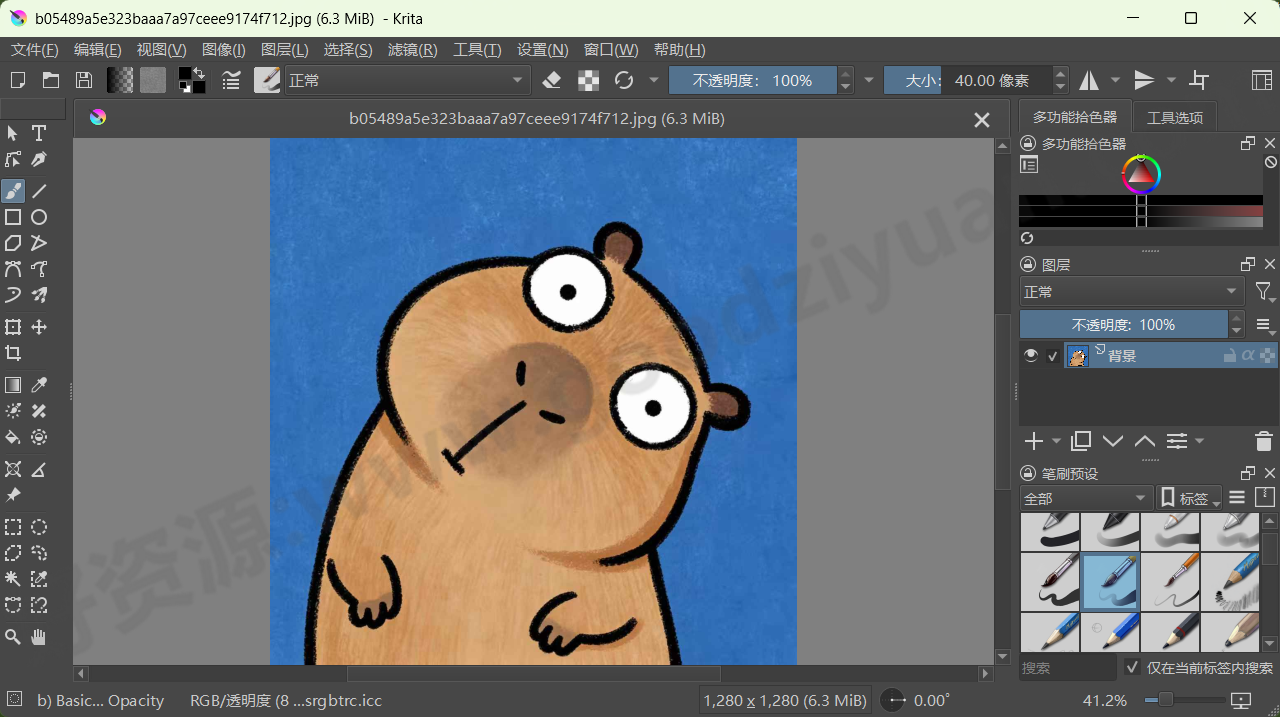The image size is (1280, 717).
Task: Activate the Crop tool
Action: [x=13, y=352]
